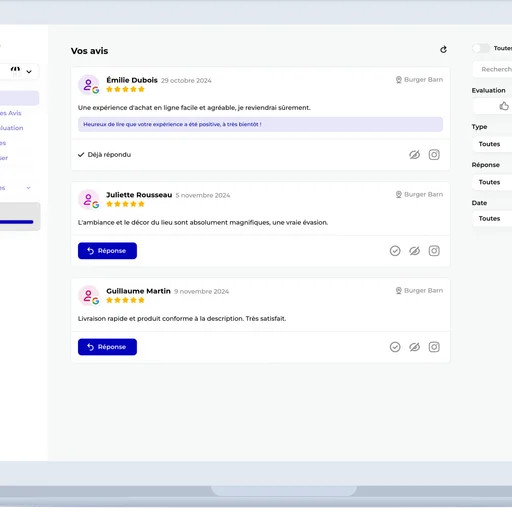Open the Type filter dropdown
Screen dimensions: 512x512
(493, 144)
